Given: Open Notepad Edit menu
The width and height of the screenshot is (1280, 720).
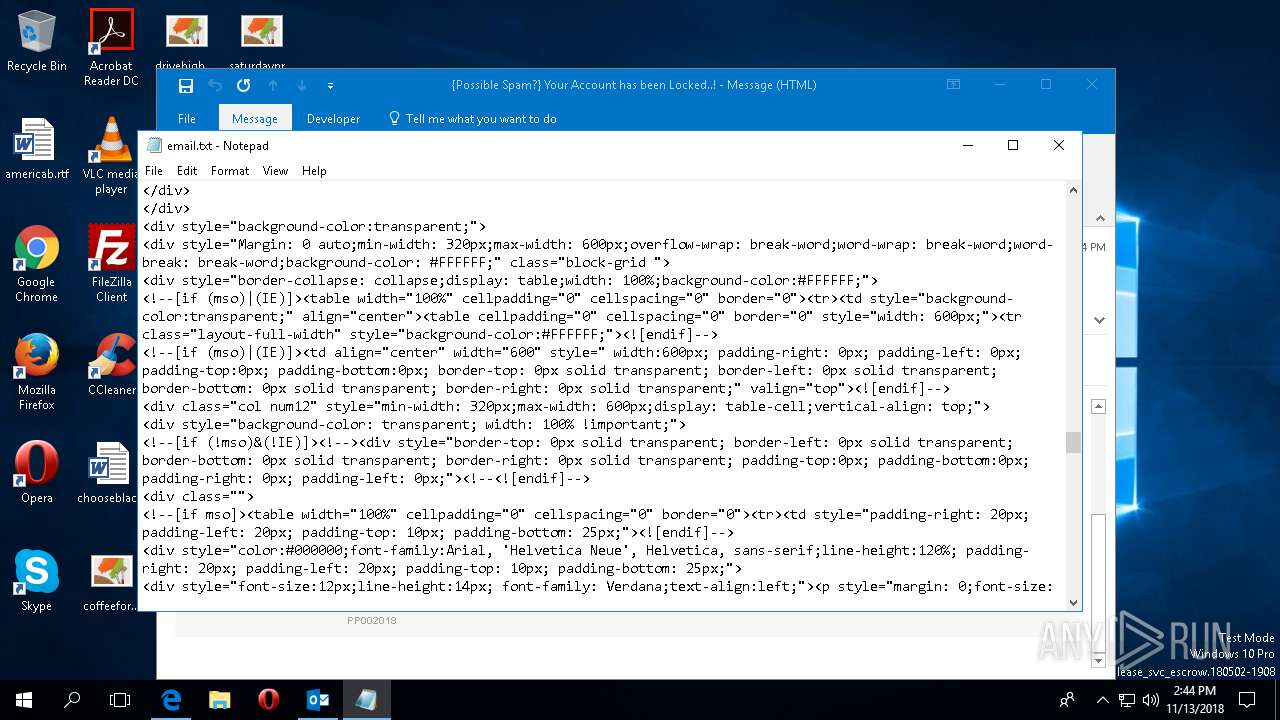Looking at the screenshot, I should point(187,171).
